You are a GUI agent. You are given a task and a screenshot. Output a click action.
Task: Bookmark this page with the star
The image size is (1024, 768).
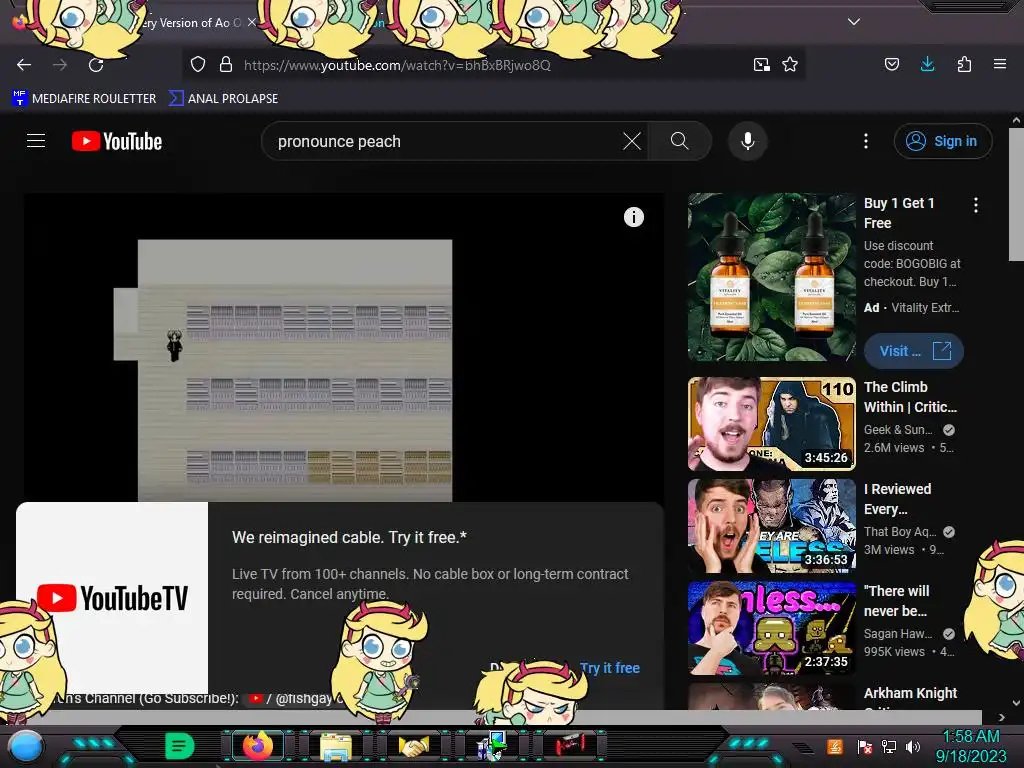[790, 65]
